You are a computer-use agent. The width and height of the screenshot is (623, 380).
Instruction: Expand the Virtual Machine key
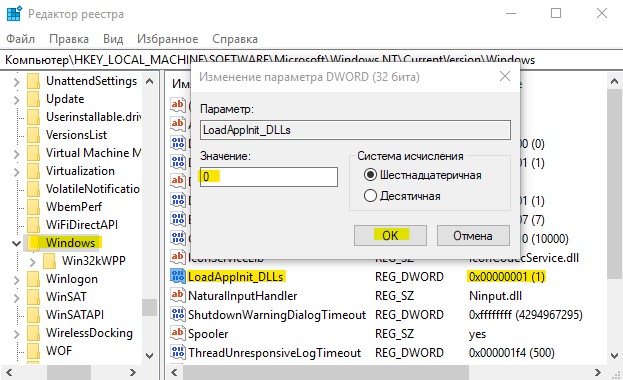(x=17, y=154)
